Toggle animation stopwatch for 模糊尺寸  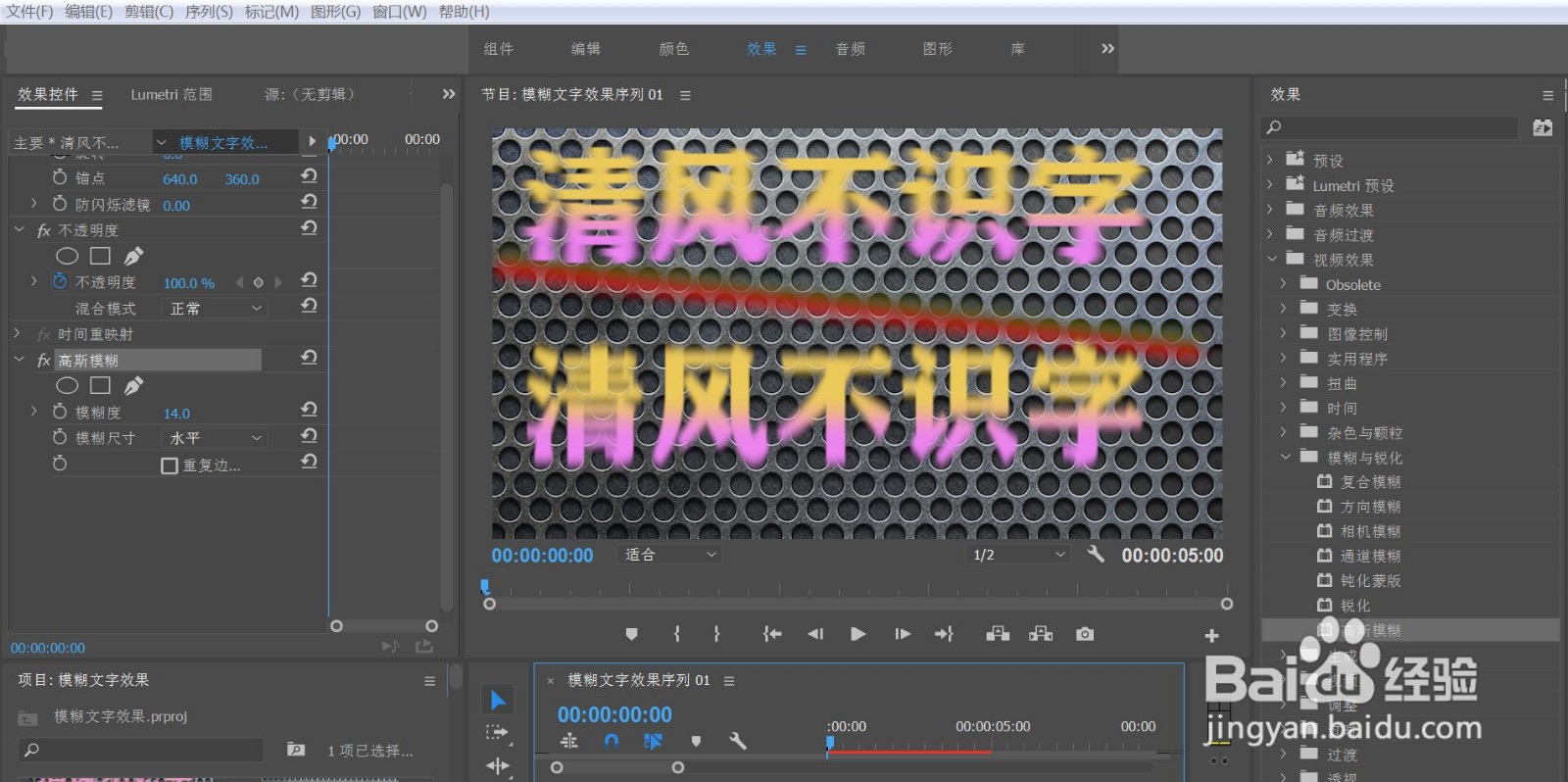click(60, 437)
